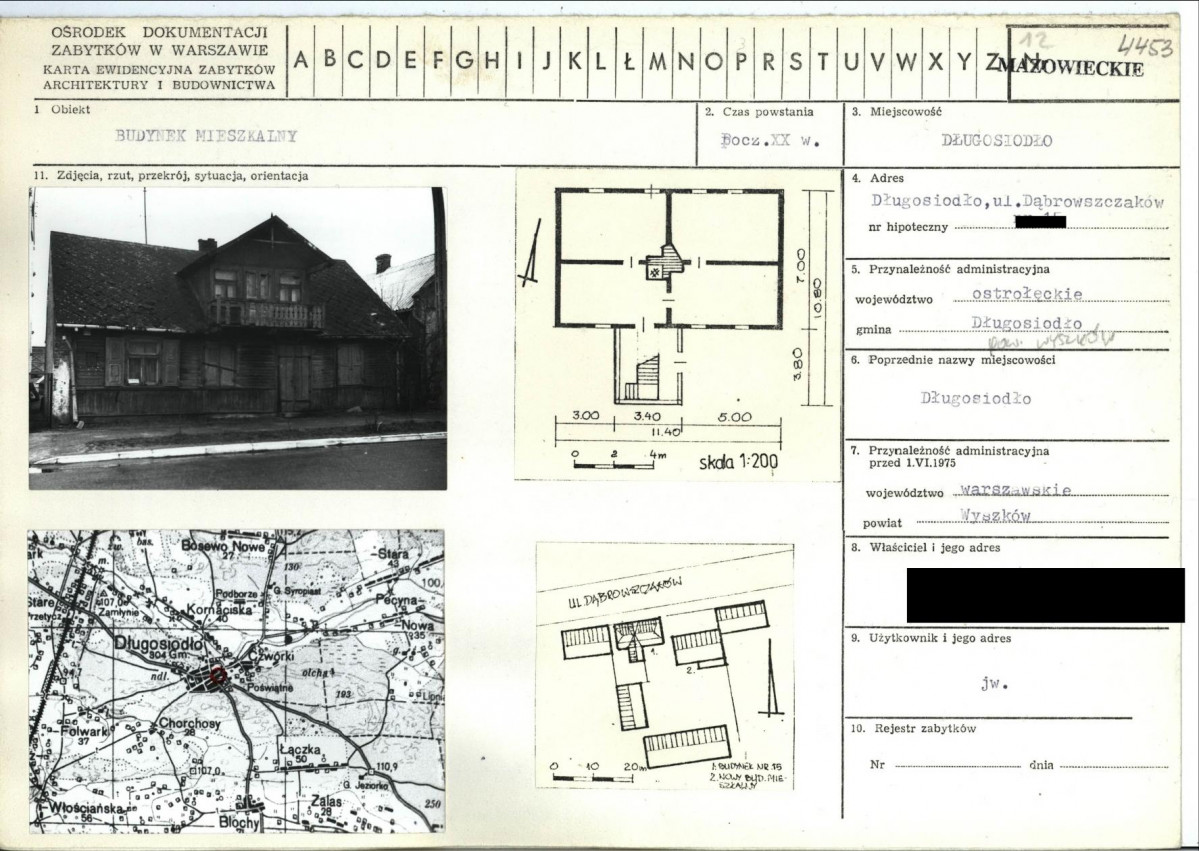Click the Miejscowość field DŁUGOSIODŁO
The height and width of the screenshot is (851, 1199).
[x=996, y=141]
